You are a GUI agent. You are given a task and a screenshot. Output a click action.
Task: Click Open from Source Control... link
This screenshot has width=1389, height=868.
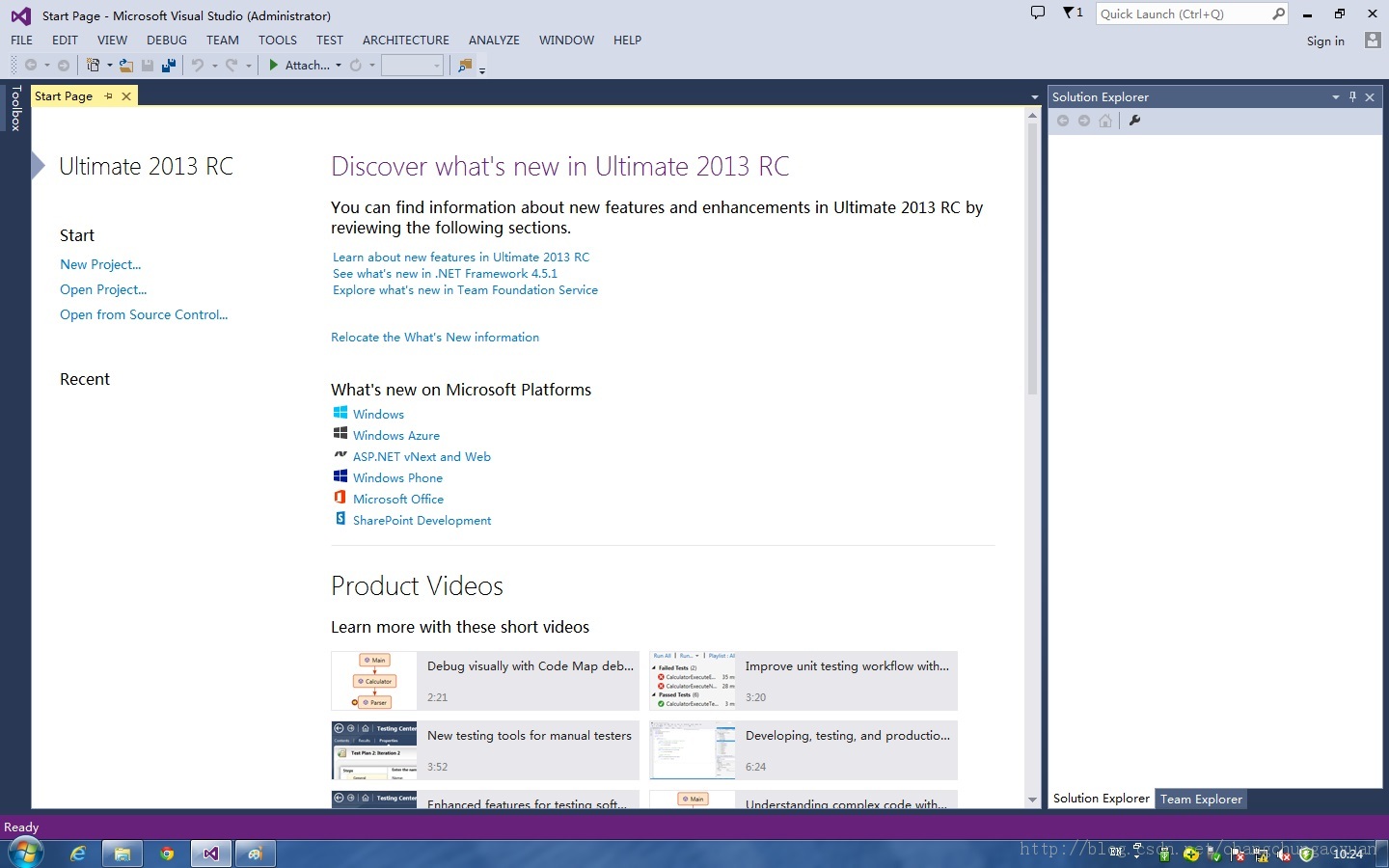pos(144,314)
